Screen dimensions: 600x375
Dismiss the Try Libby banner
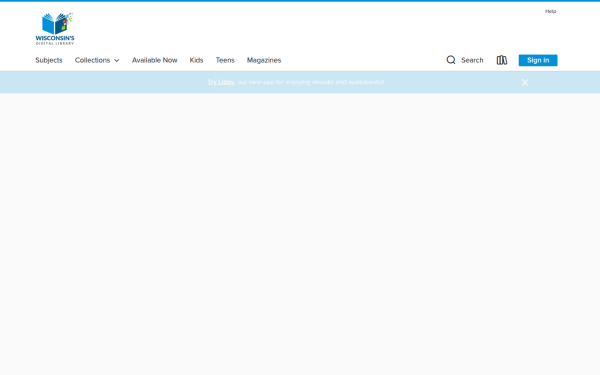(x=525, y=82)
